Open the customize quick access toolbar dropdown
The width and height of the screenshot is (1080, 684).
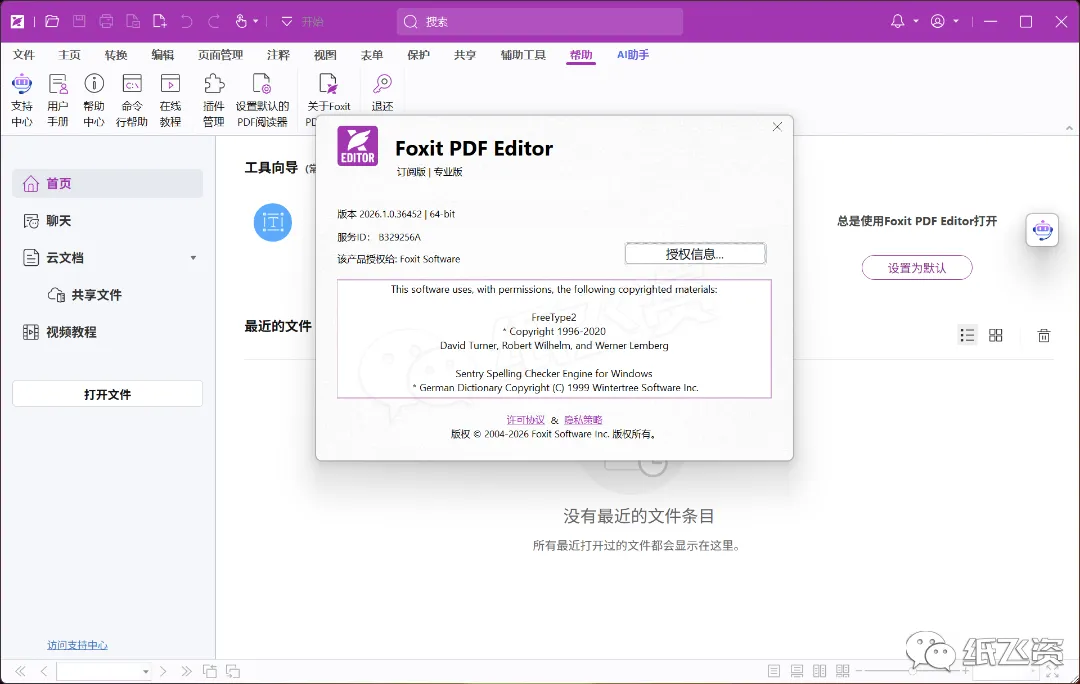[287, 21]
